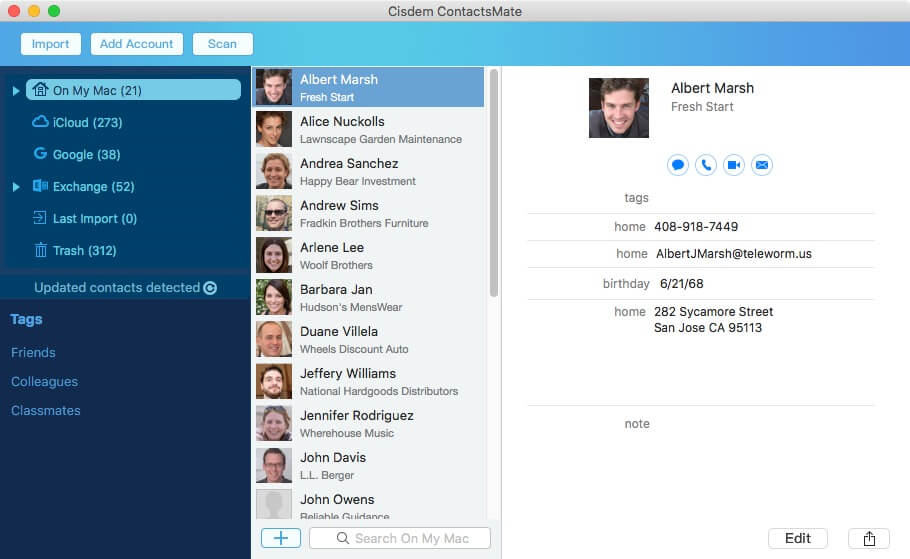Select the Colleagues tag
The image size is (910, 559).
pyautogui.click(x=44, y=381)
